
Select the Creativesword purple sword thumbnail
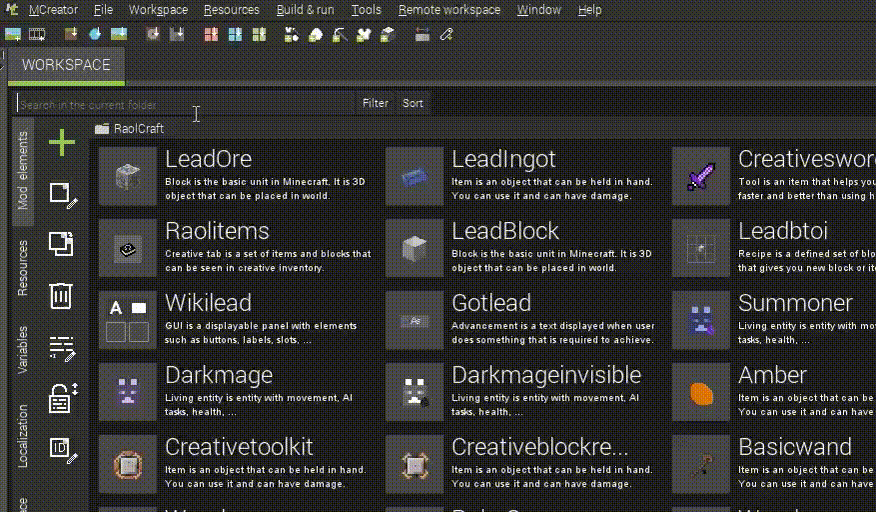pos(701,177)
